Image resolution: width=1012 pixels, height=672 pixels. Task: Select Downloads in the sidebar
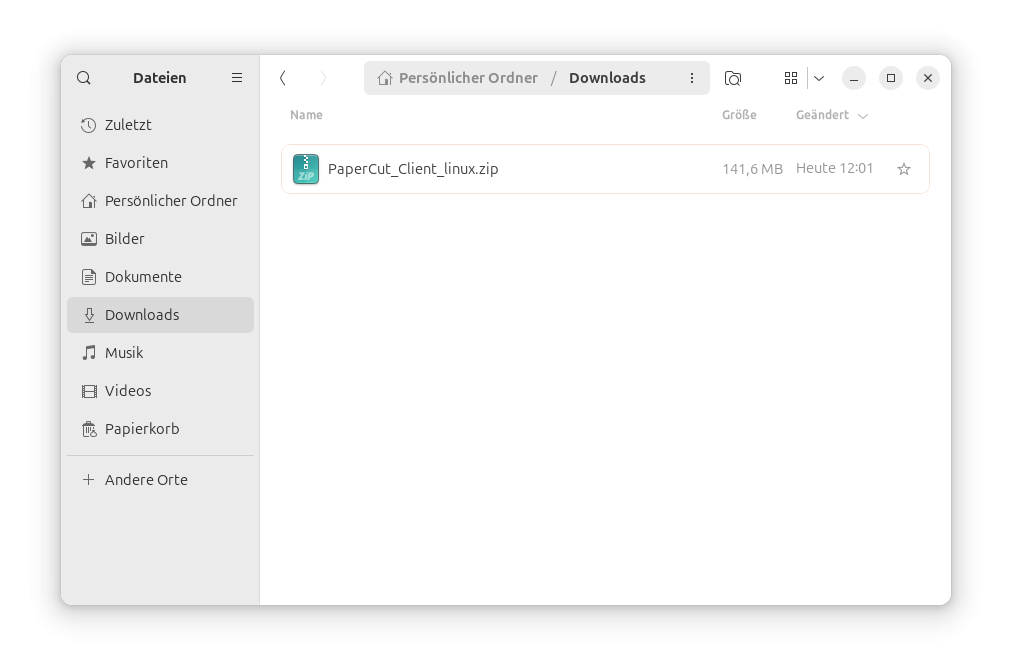tap(160, 315)
